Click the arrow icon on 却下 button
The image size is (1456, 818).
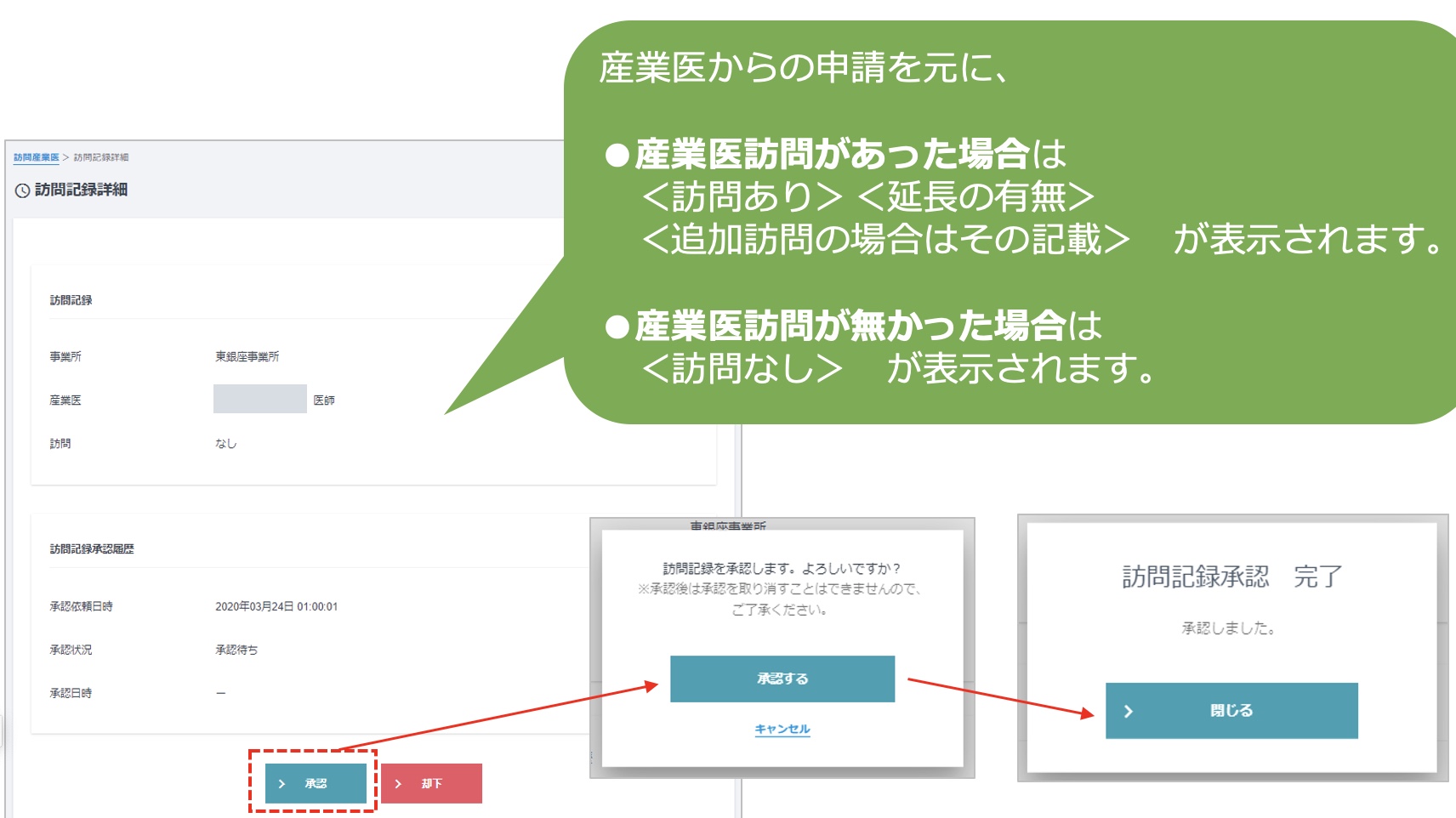click(398, 784)
